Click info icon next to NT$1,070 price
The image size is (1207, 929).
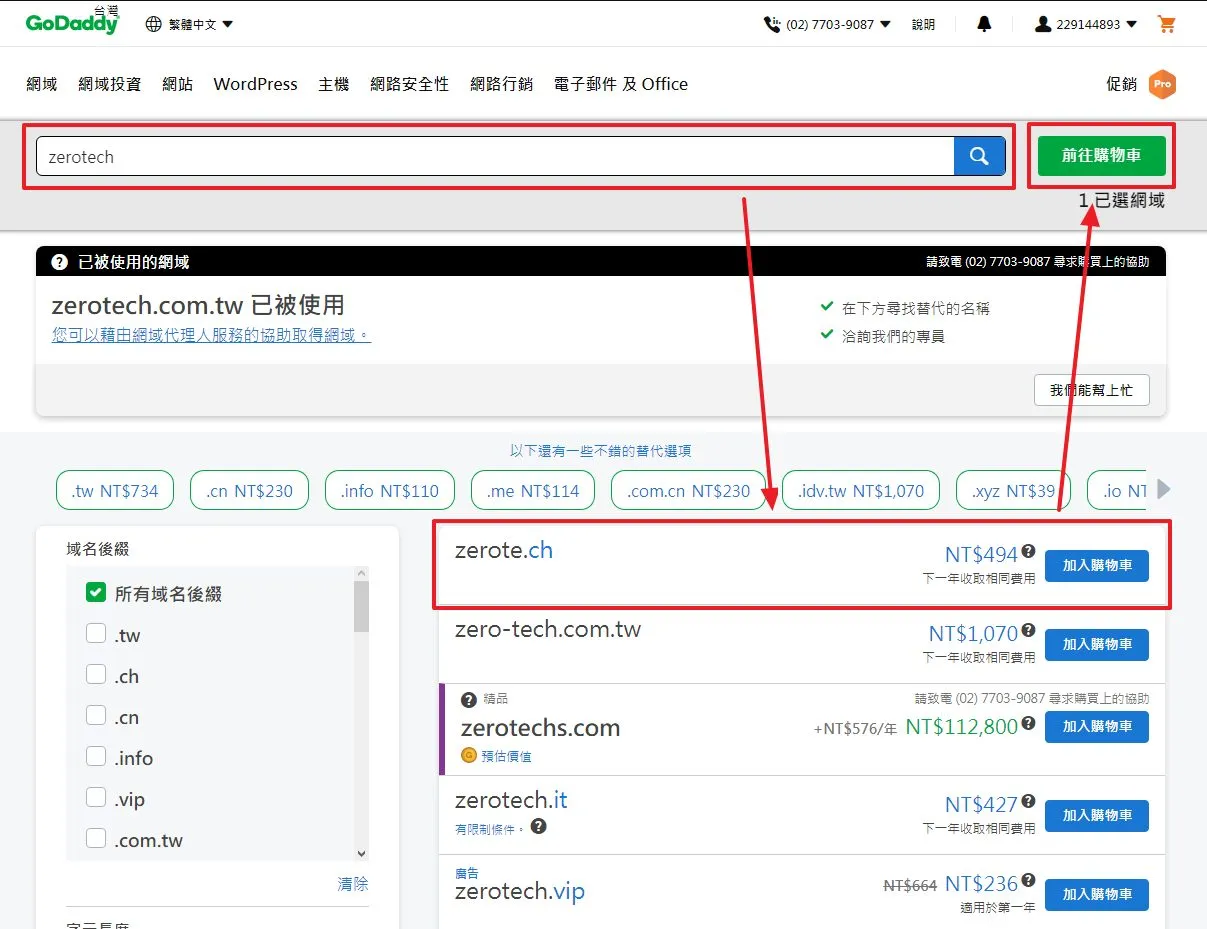(x=1028, y=631)
